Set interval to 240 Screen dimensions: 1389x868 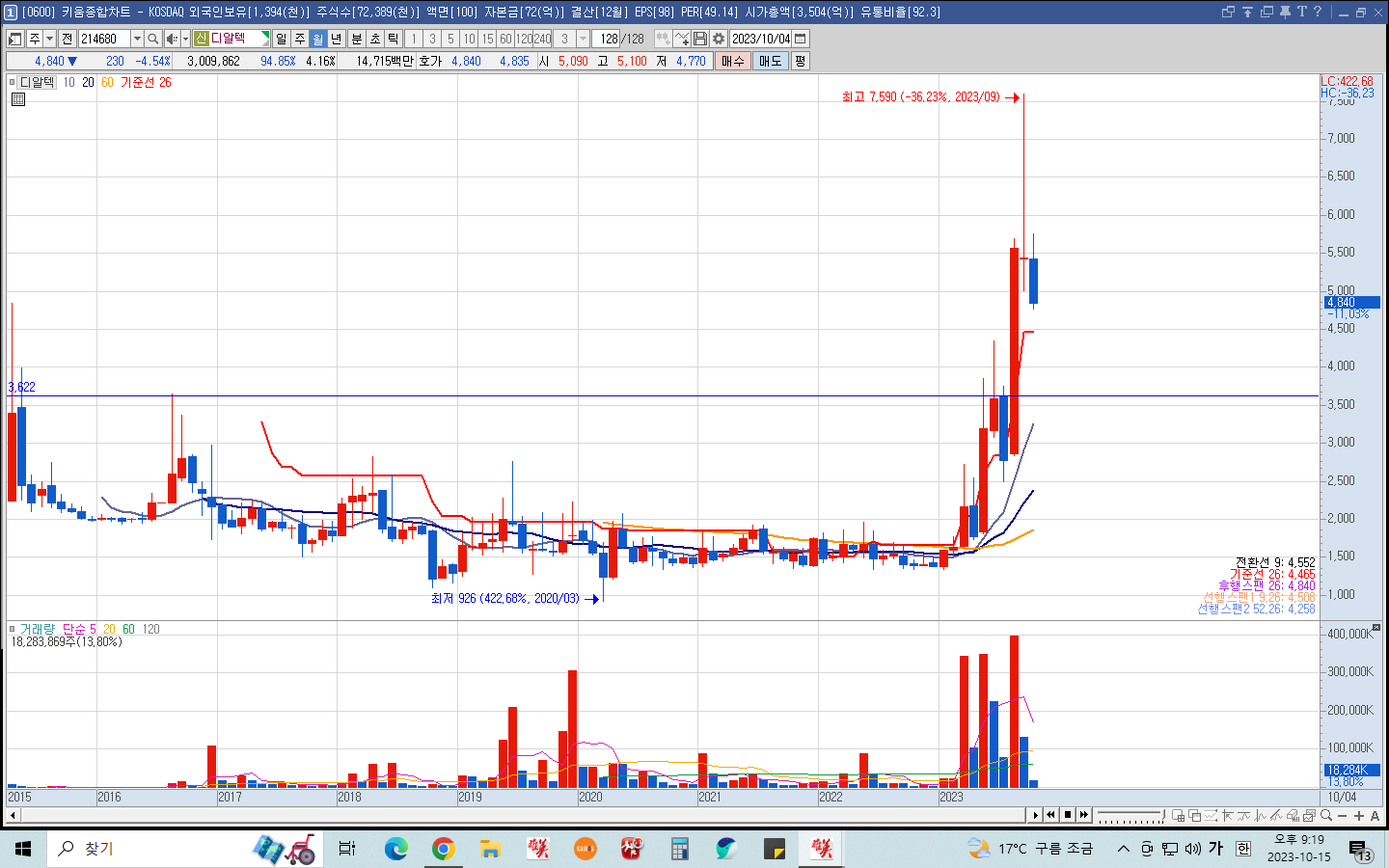point(542,39)
